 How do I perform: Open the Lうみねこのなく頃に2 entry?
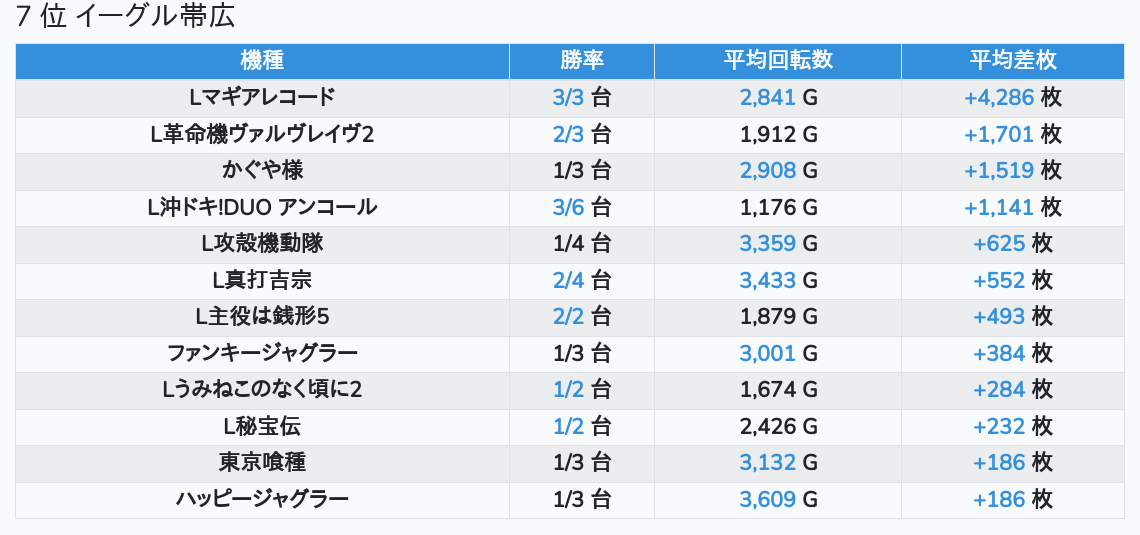[x=262, y=390]
